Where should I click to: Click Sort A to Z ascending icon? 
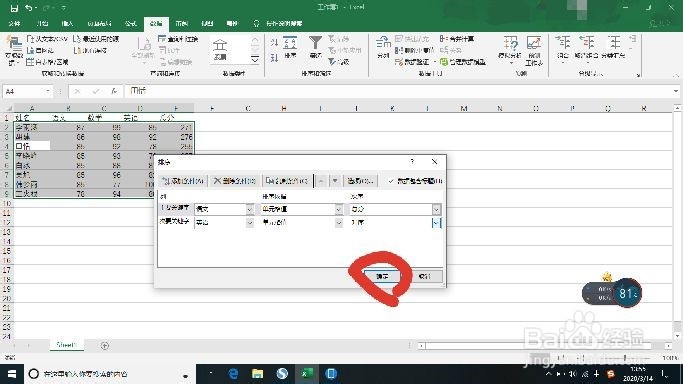pyautogui.click(x=274, y=43)
